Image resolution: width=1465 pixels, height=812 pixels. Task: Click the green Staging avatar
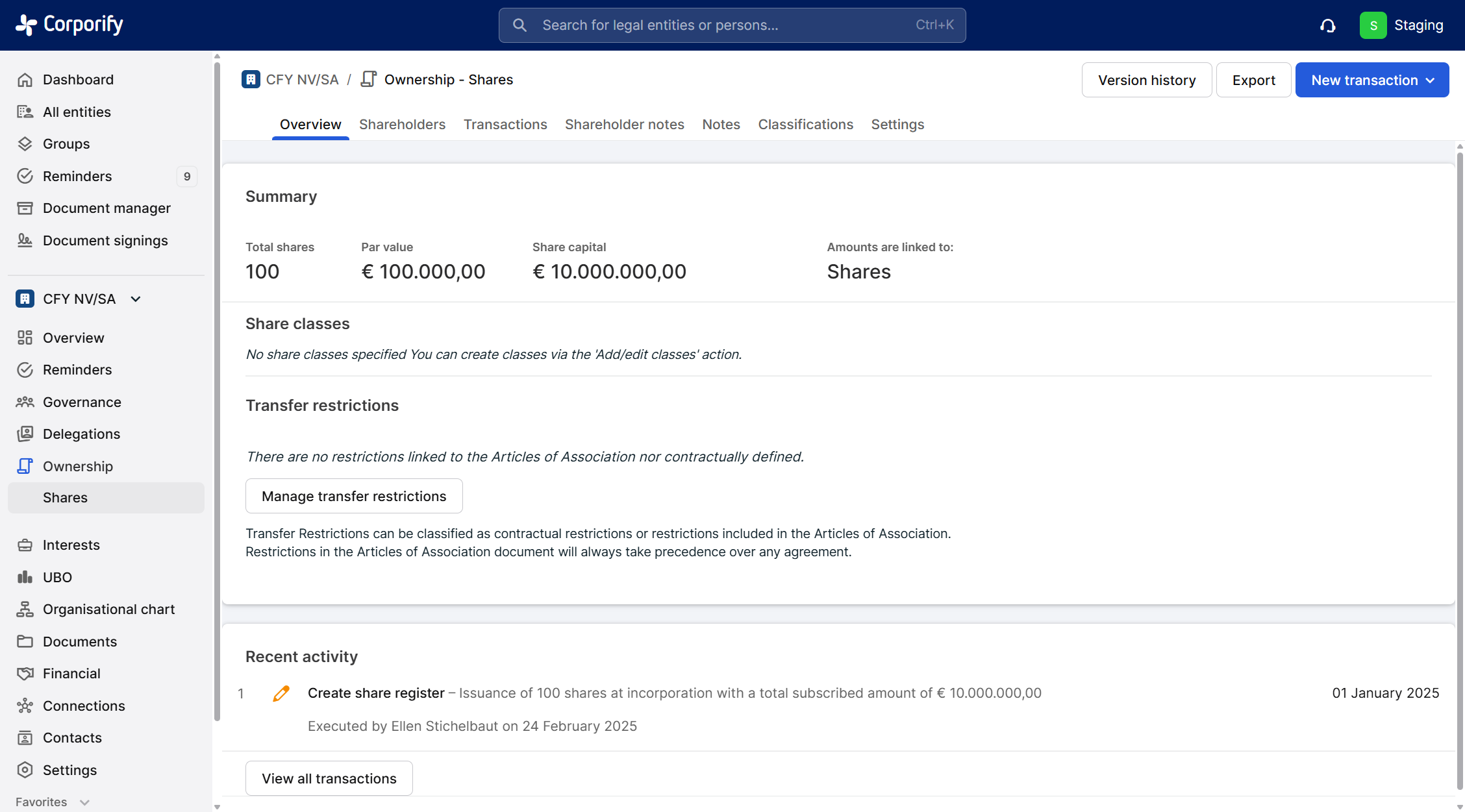coord(1373,25)
